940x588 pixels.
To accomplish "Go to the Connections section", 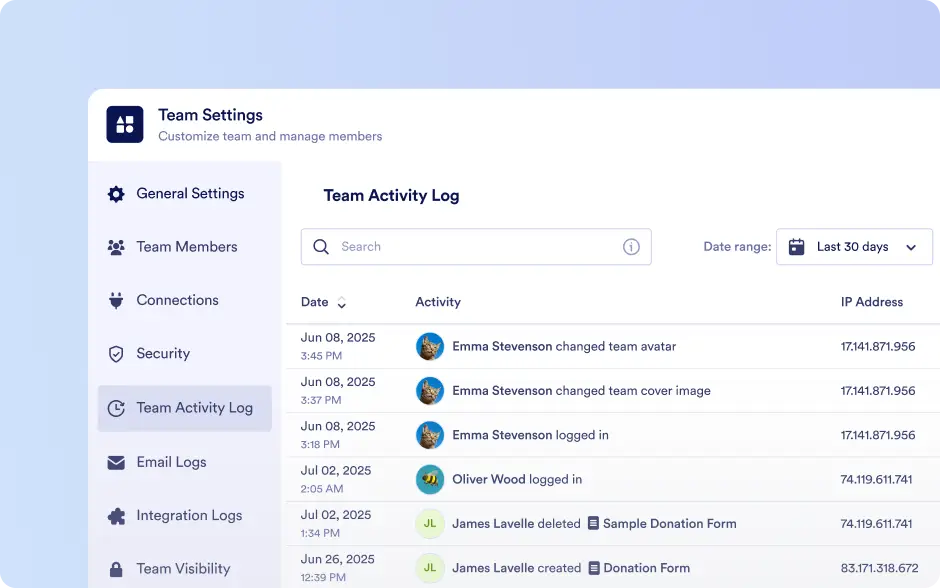I will coord(185,300).
